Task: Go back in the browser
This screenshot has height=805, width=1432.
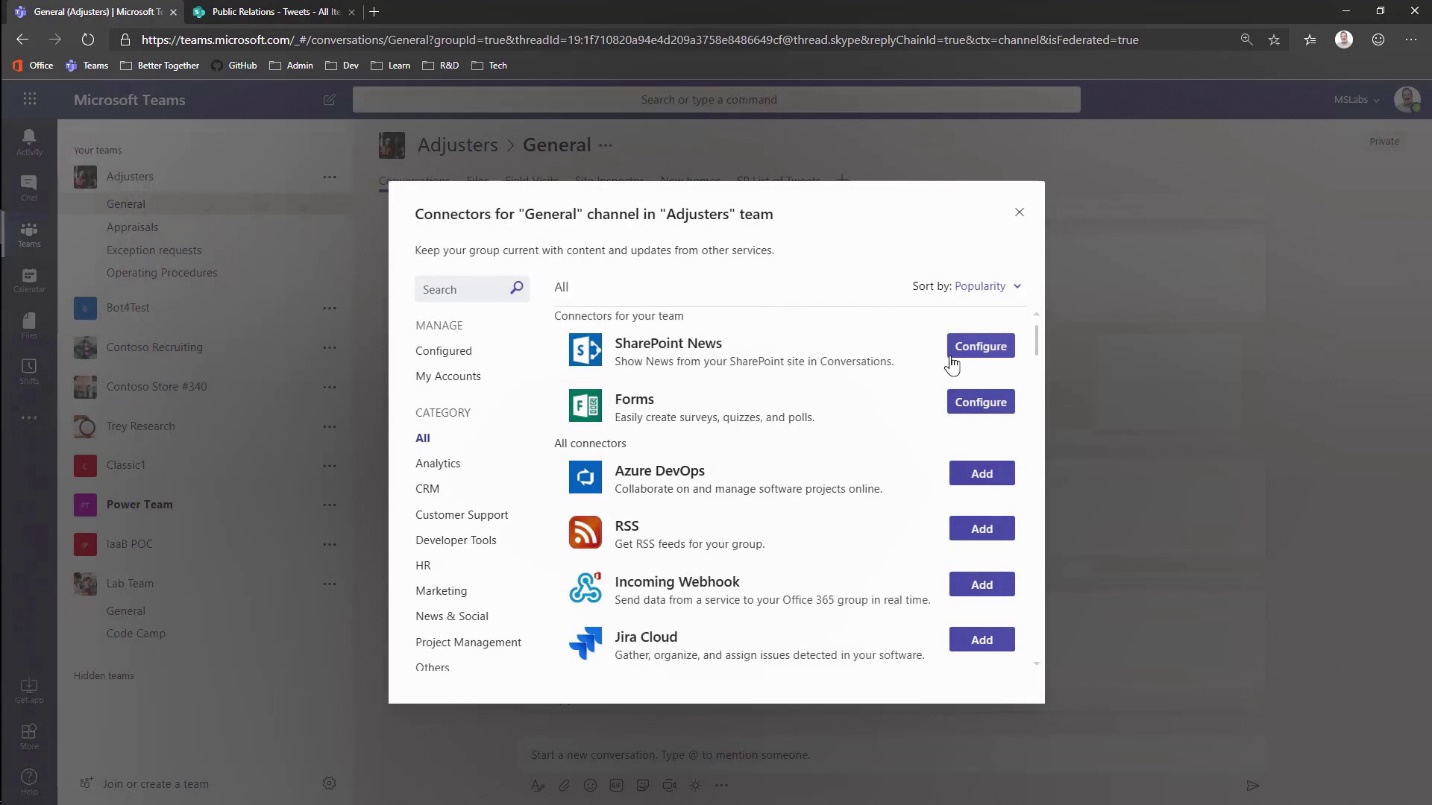Action: coord(22,40)
